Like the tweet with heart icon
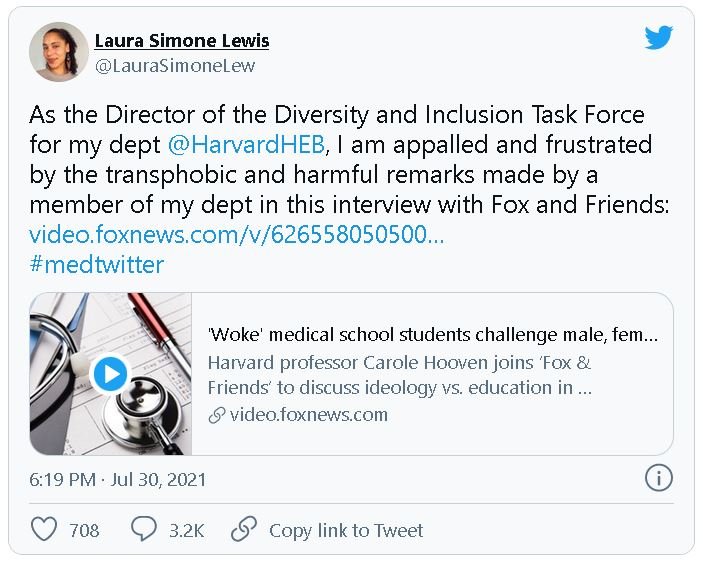The height and width of the screenshot is (565, 703). pos(44,529)
